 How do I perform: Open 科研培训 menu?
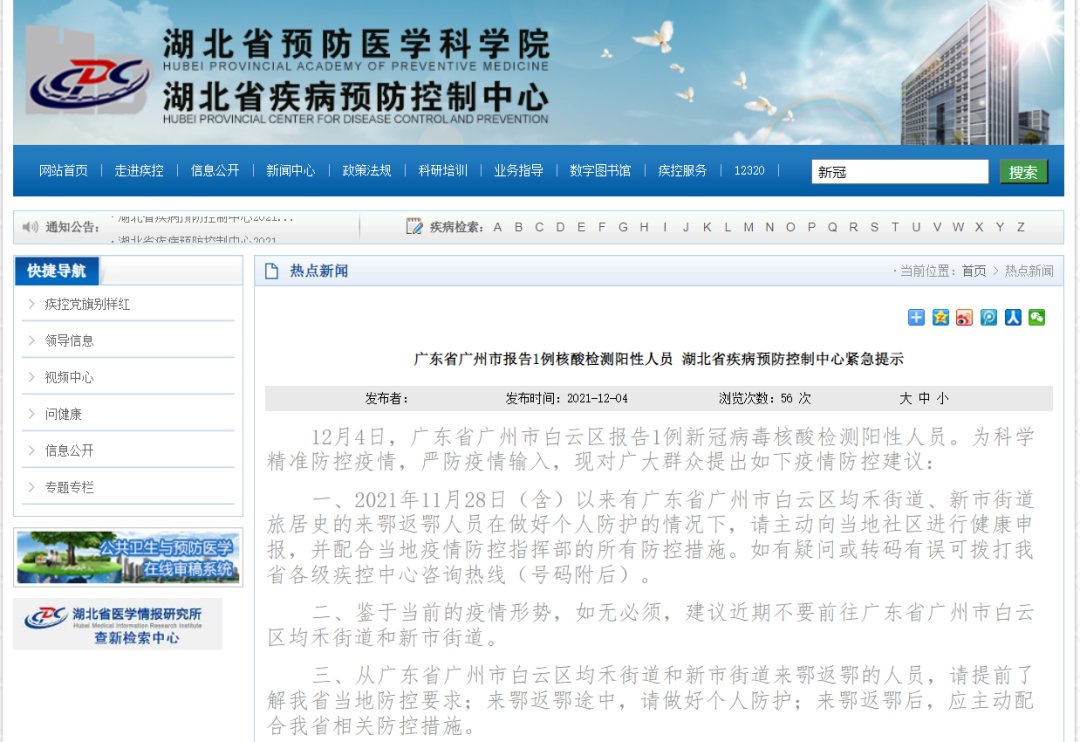click(x=443, y=170)
